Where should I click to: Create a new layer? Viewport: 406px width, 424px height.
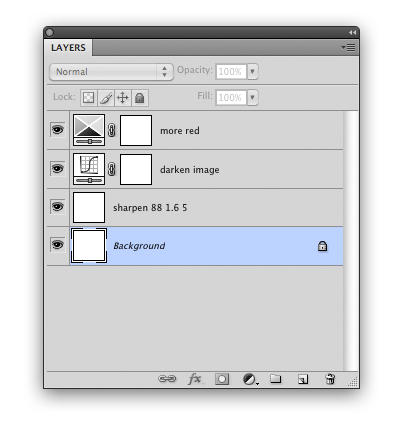pos(303,379)
